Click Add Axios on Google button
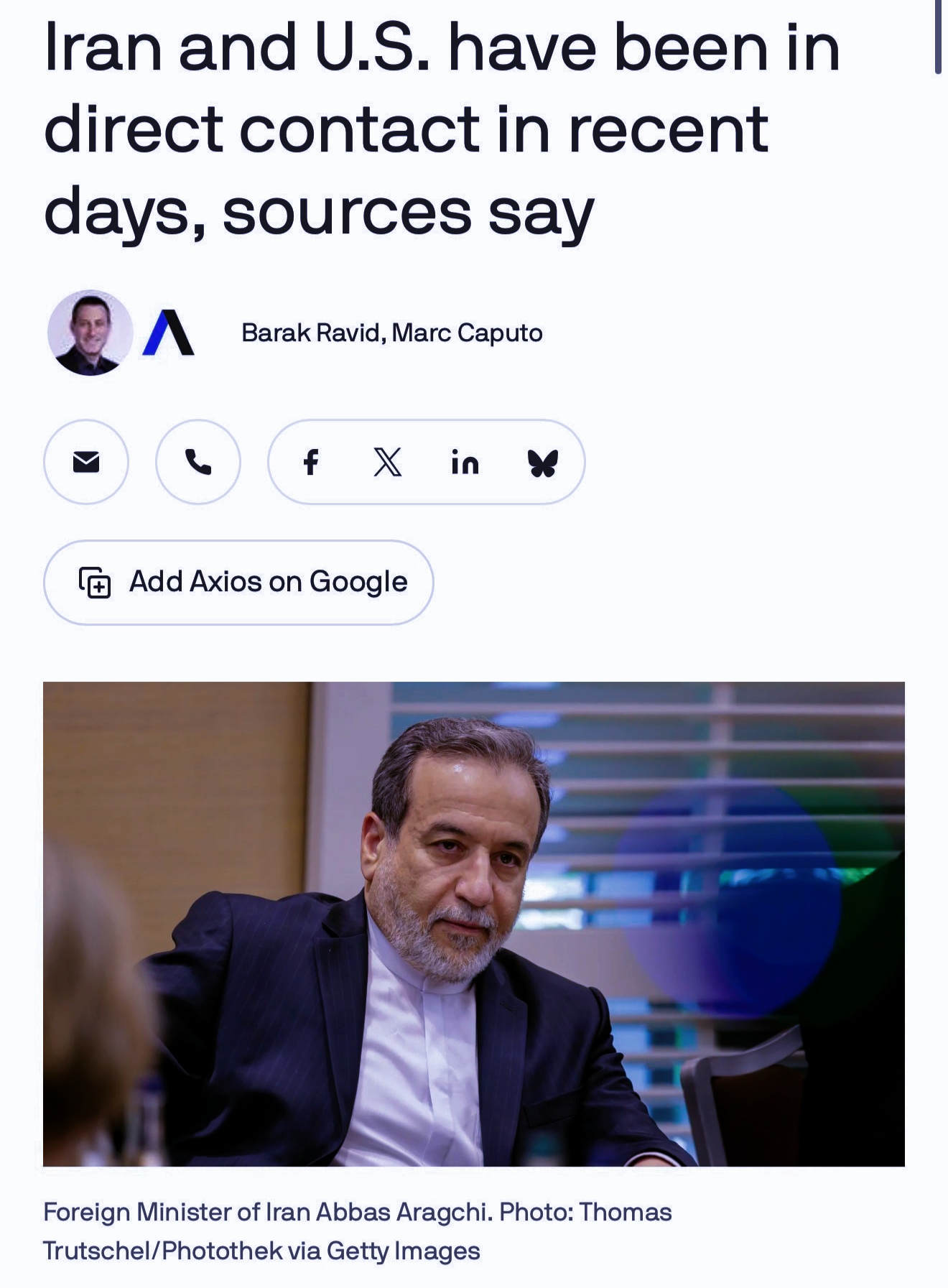948x1288 pixels. click(238, 583)
